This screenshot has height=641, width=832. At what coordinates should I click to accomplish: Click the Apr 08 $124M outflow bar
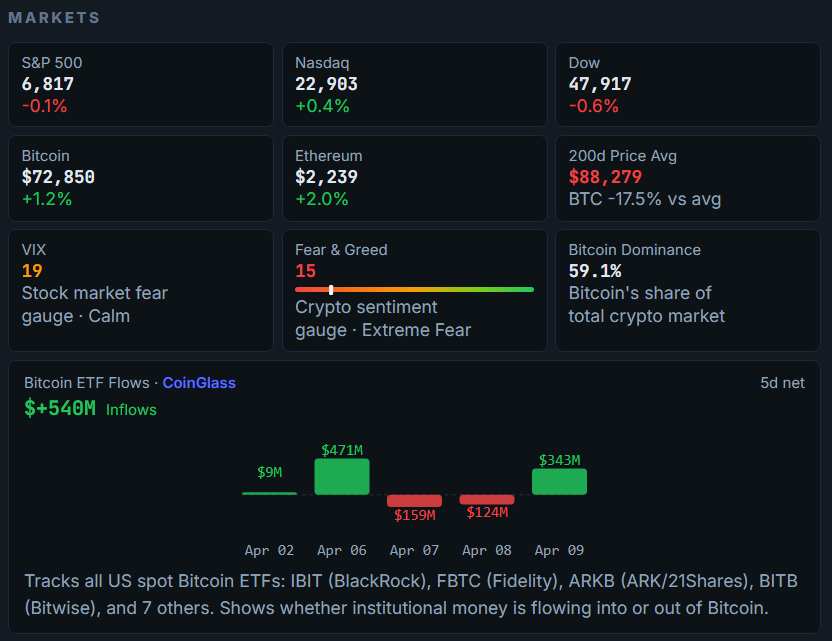coord(487,500)
